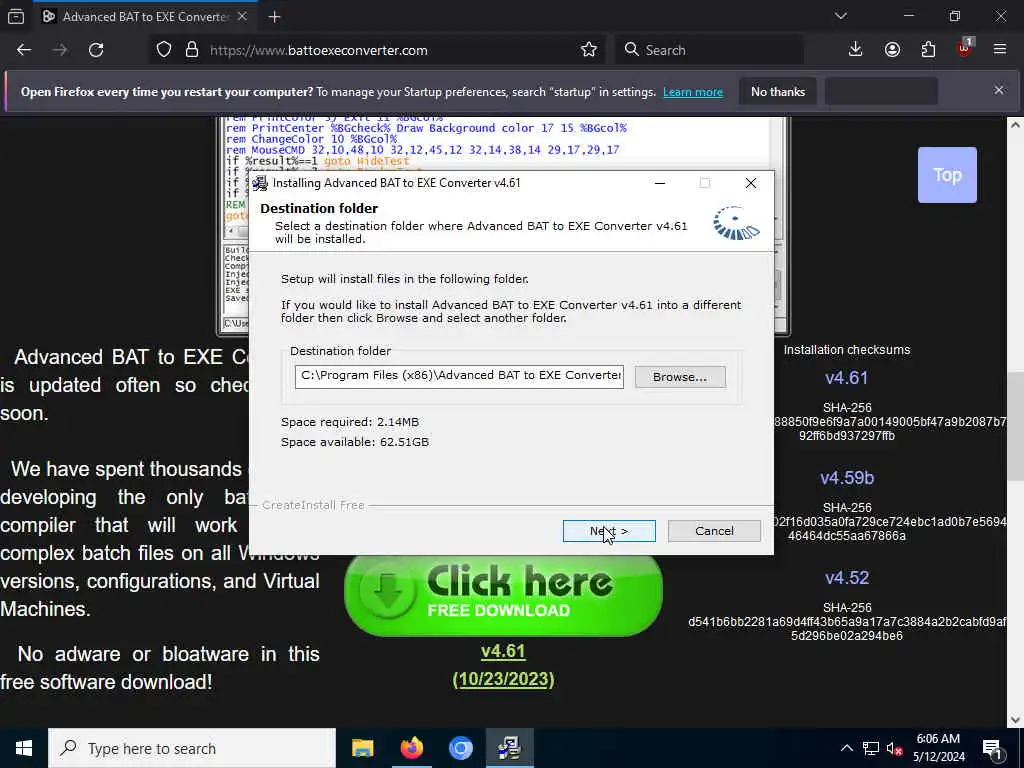Viewport: 1024px width, 768px height.
Task: Click the destination folder path field
Action: [459, 376]
